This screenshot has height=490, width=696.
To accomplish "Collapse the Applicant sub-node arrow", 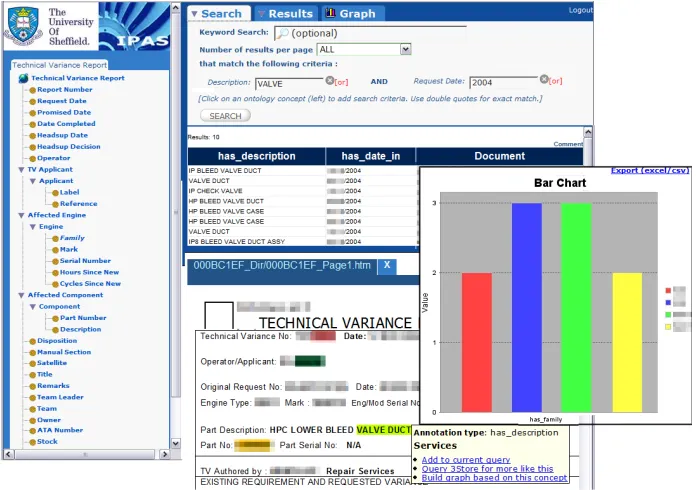I will click(33, 181).
